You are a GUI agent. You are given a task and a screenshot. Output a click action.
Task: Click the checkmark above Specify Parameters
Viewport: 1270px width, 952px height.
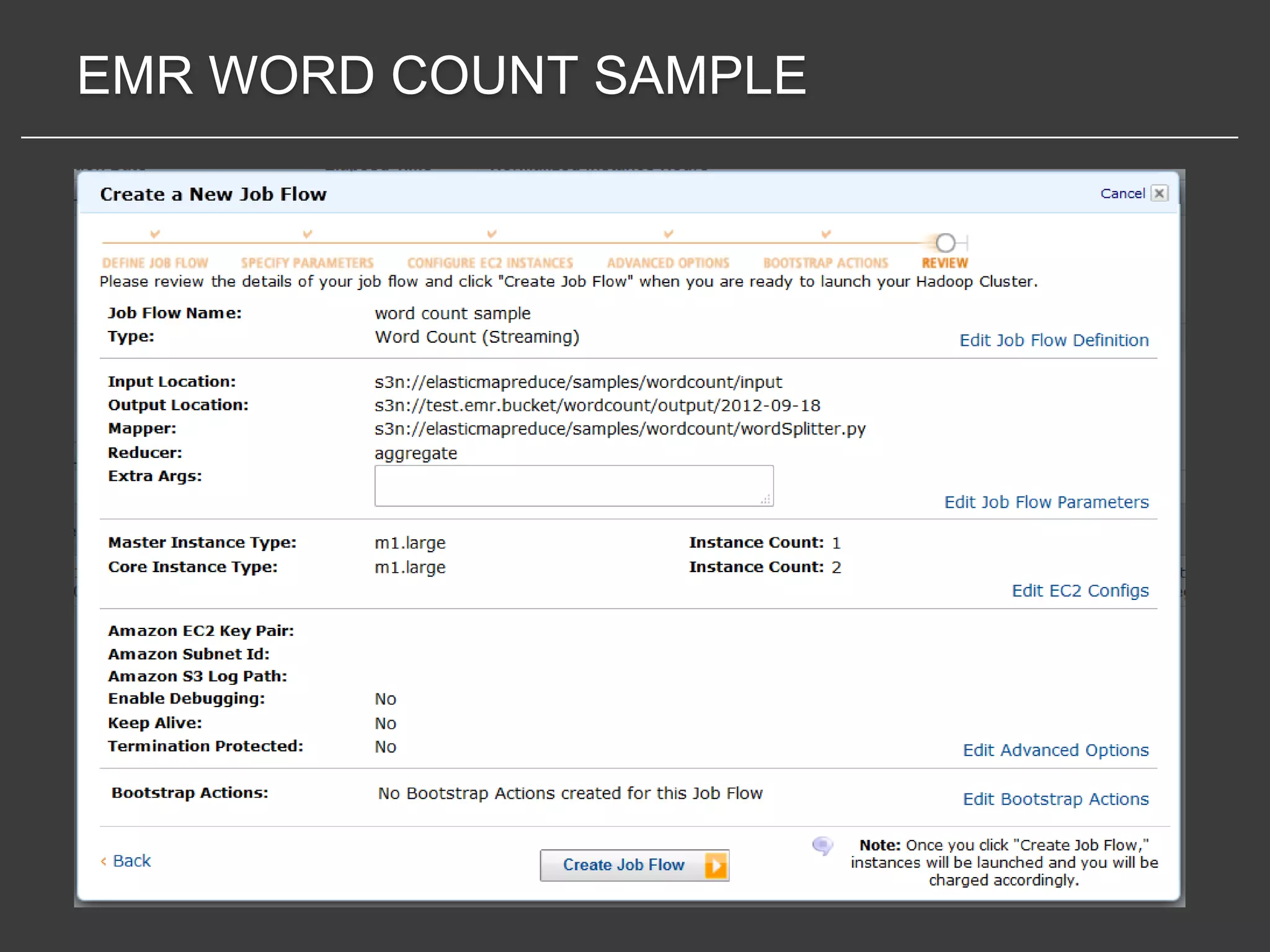tap(308, 234)
